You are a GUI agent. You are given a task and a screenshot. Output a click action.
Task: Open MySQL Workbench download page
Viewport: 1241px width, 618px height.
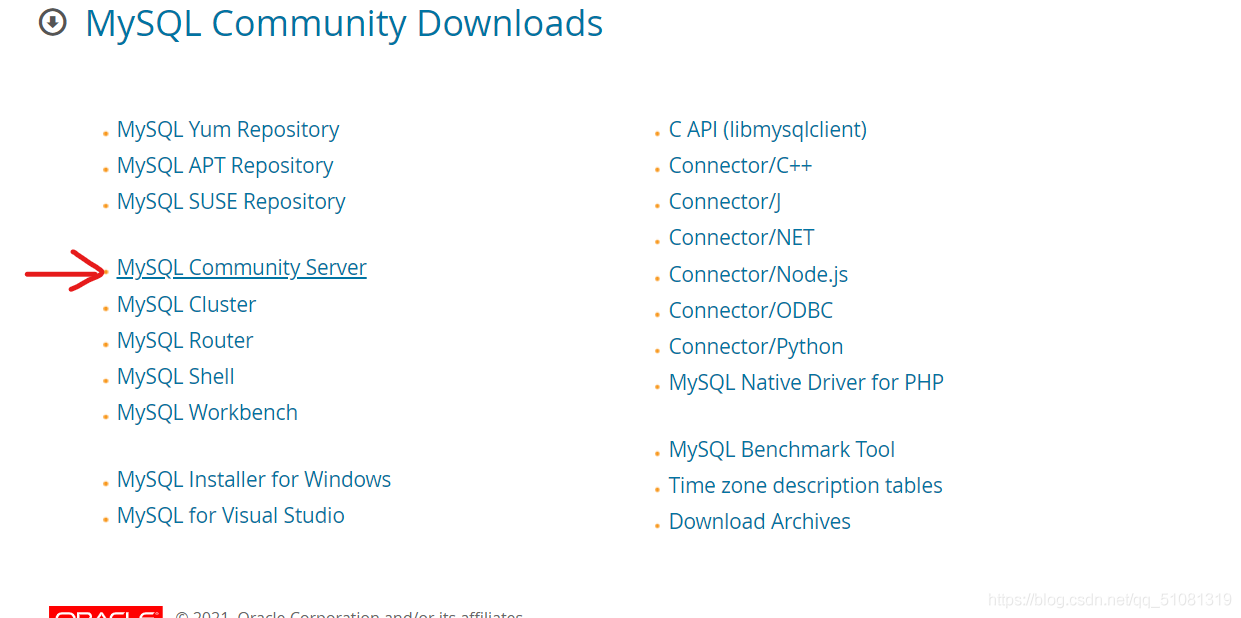(207, 412)
